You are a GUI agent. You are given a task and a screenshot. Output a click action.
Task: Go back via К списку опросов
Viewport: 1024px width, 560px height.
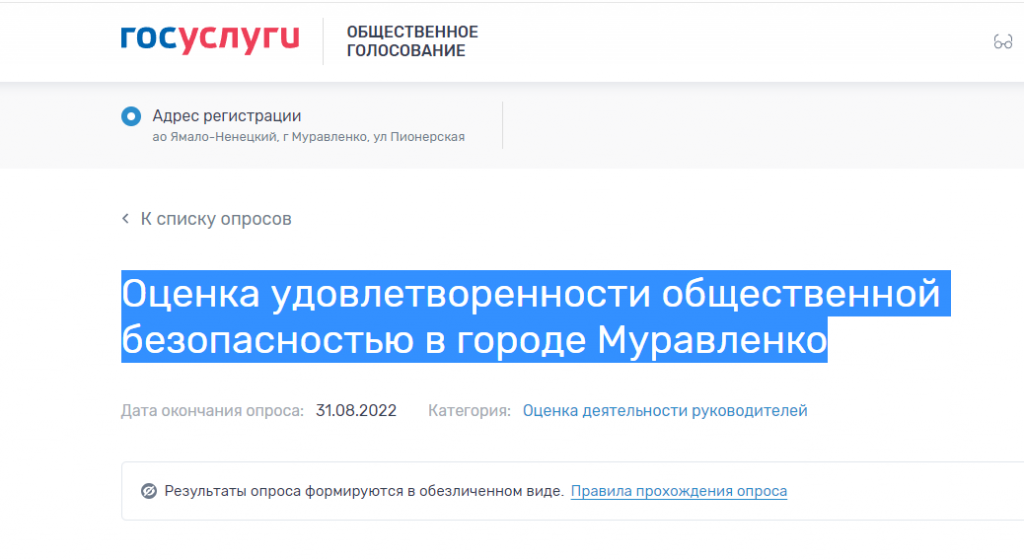216,219
